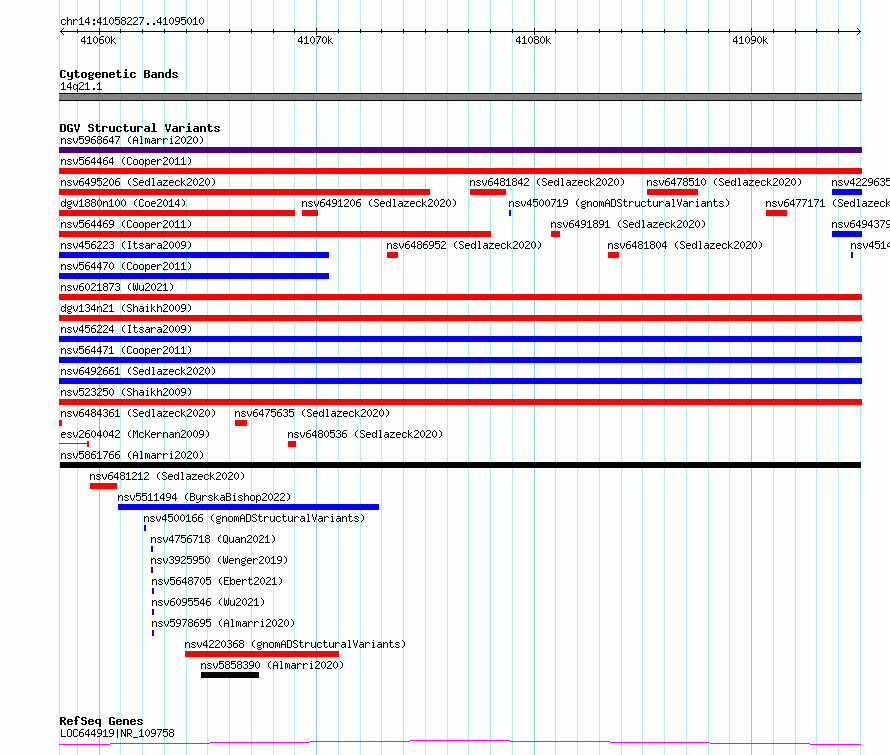
Task: Click the black nsv5858390 variant bar
Action: coord(230,675)
